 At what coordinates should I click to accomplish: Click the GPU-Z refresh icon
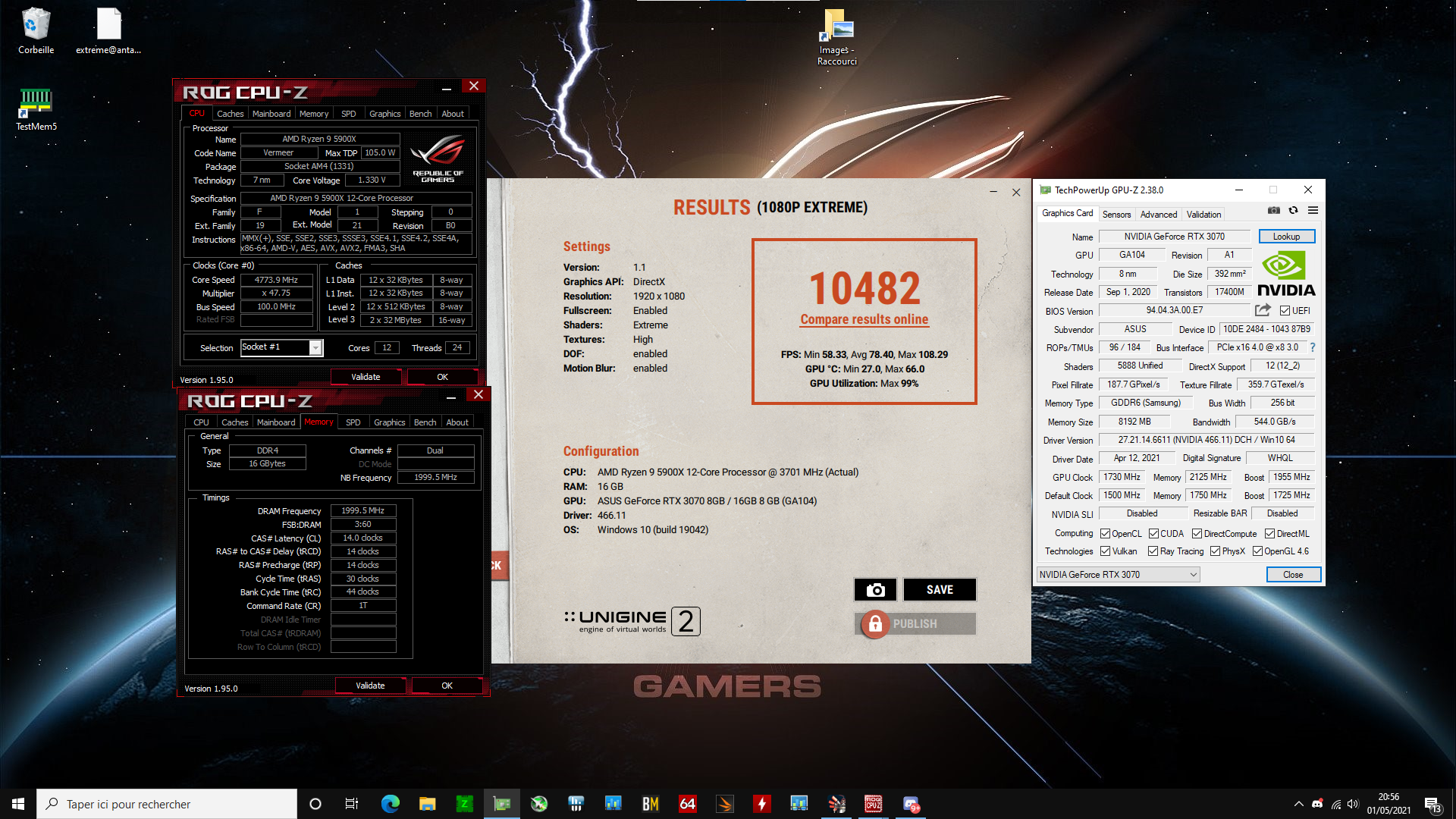pyautogui.click(x=1294, y=211)
